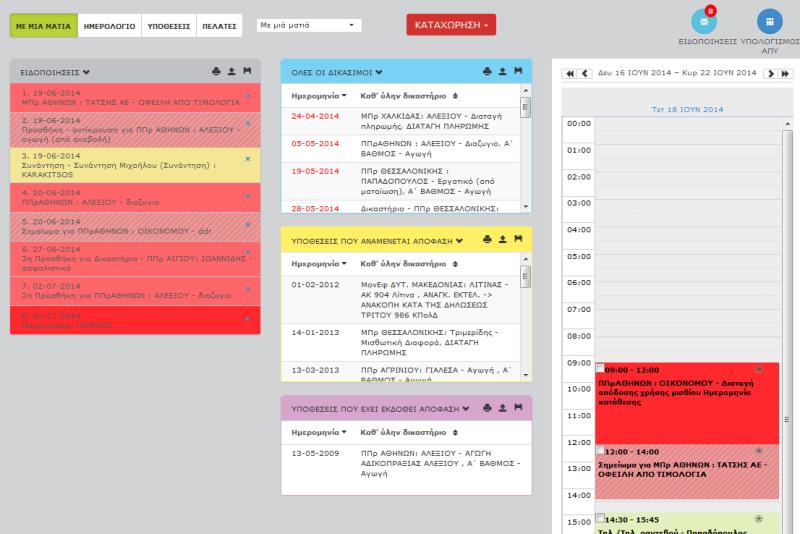This screenshot has width=800, height=534.
Task: Jump forward with the double-right calendar arrow
Action: click(786, 73)
